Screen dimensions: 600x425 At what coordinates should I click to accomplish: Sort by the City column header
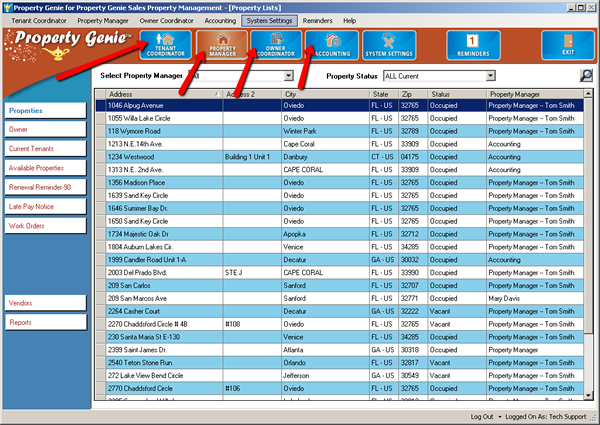point(325,94)
